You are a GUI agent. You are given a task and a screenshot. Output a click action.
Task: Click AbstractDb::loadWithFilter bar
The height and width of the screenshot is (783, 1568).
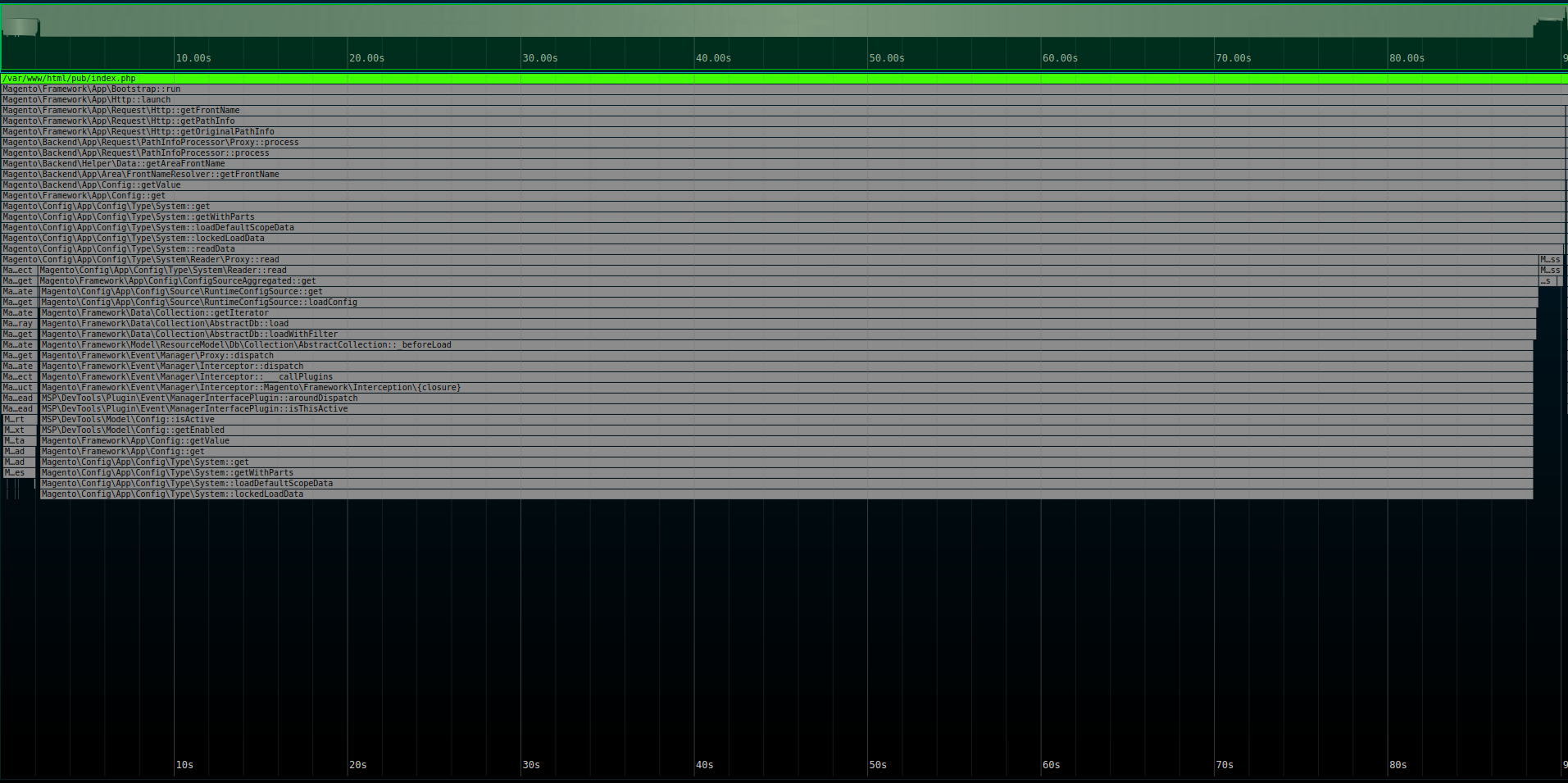point(789,335)
